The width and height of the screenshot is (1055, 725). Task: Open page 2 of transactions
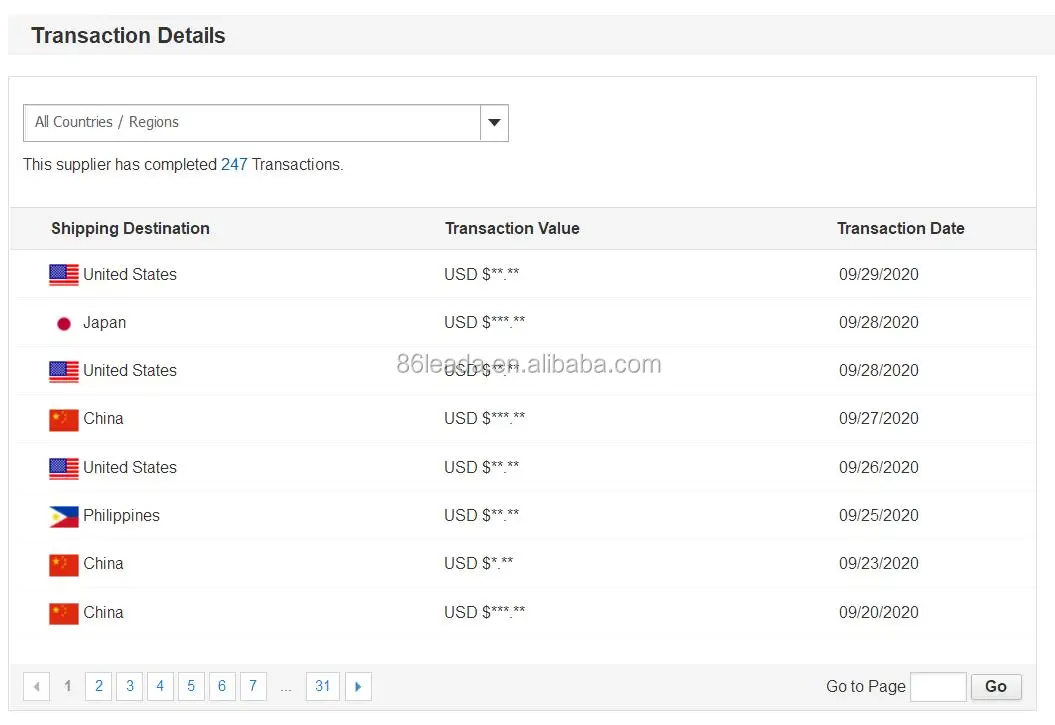[98, 686]
